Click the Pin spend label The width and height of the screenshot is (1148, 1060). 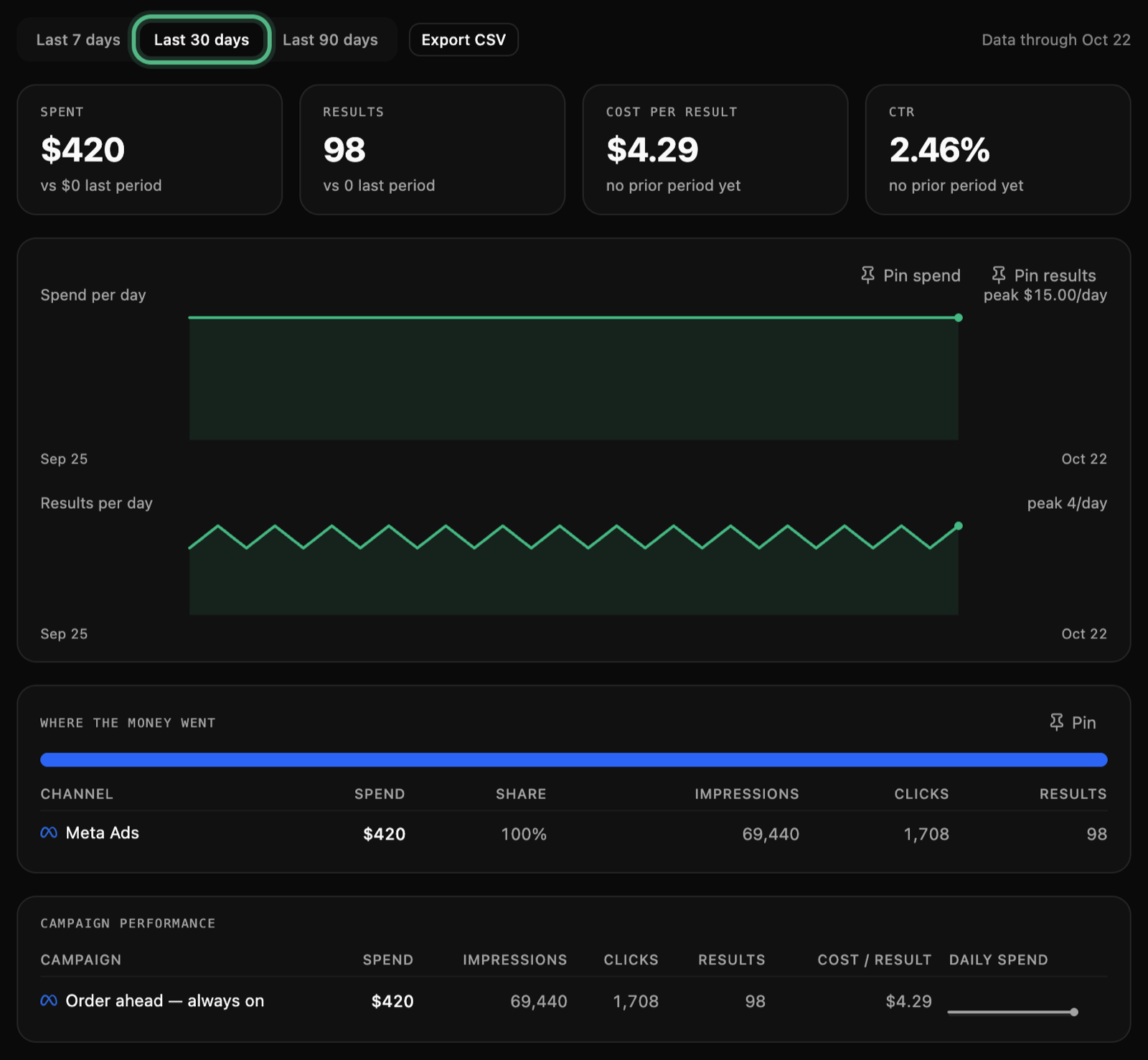(921, 276)
